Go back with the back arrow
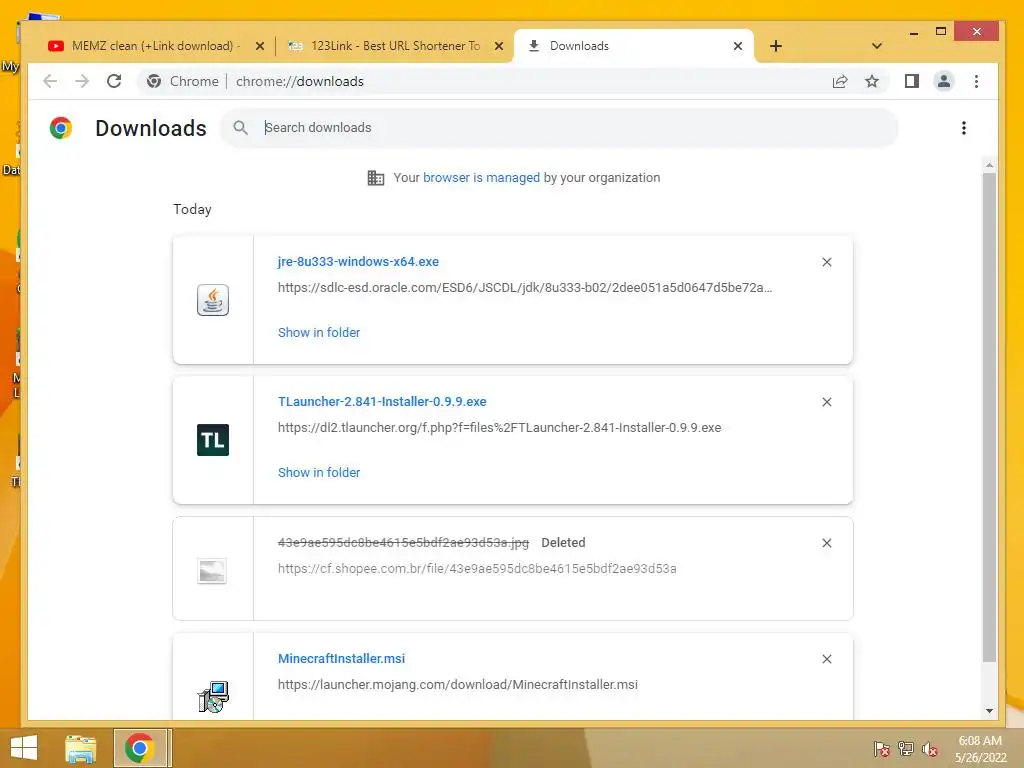Viewport: 1024px width, 768px height. 50,81
